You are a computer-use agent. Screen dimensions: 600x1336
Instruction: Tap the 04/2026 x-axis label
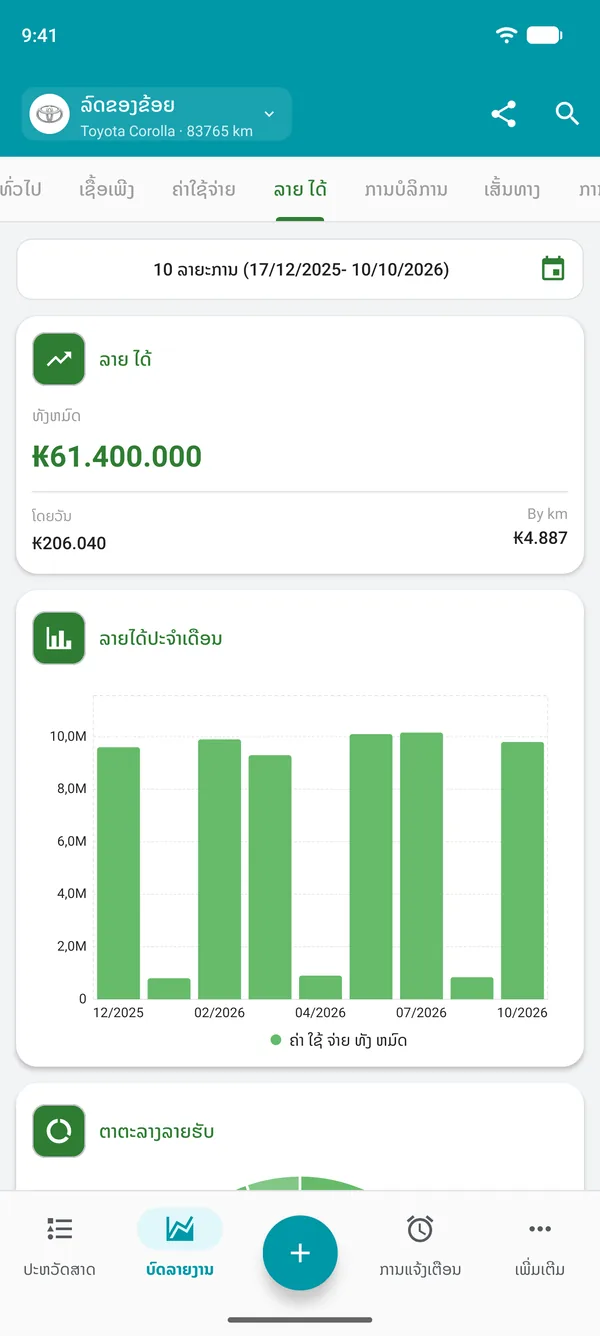320,1012
